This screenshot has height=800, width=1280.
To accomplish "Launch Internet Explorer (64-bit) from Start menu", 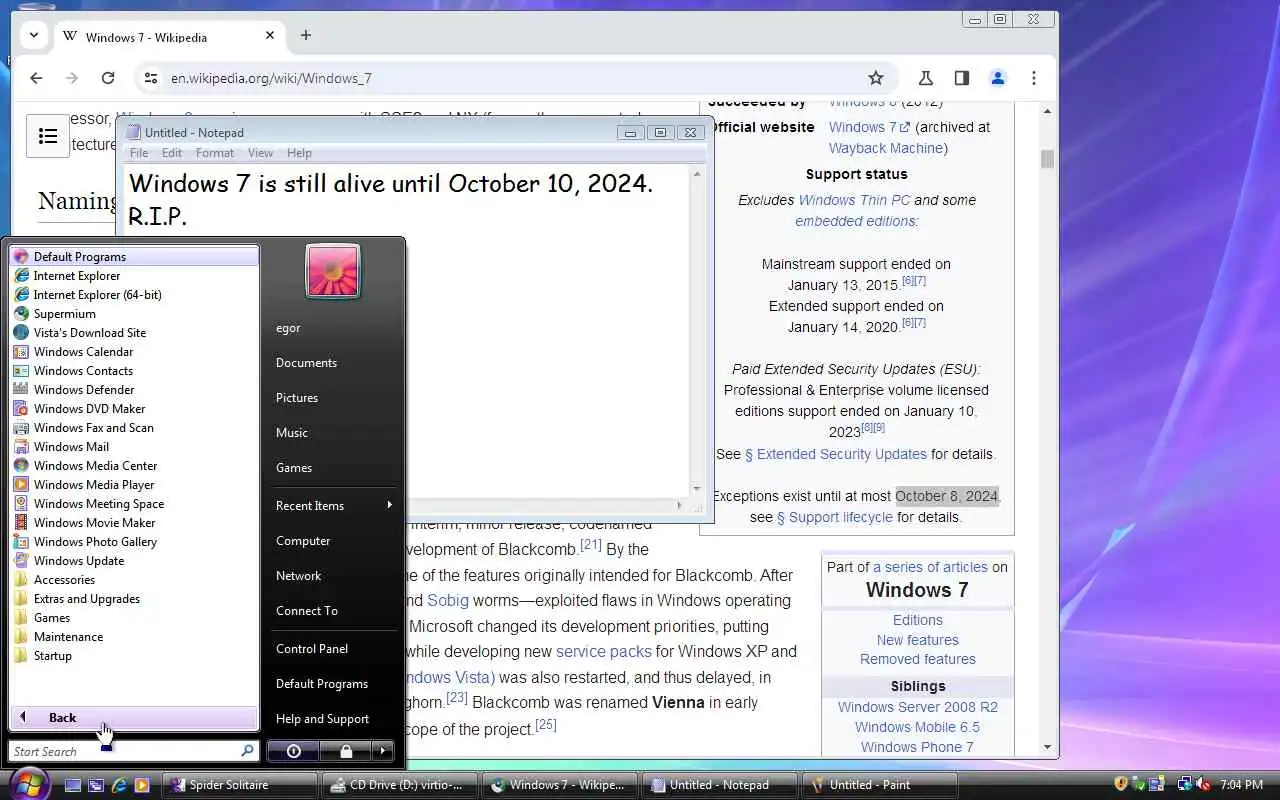I will click(x=134, y=295).
